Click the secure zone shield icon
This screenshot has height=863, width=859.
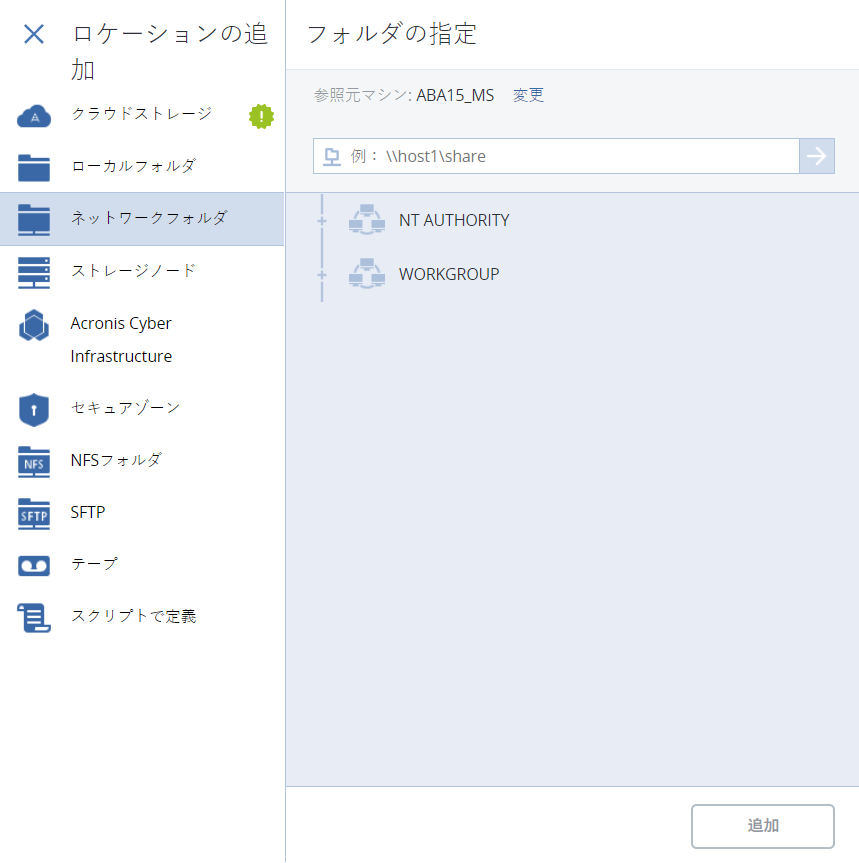34,409
